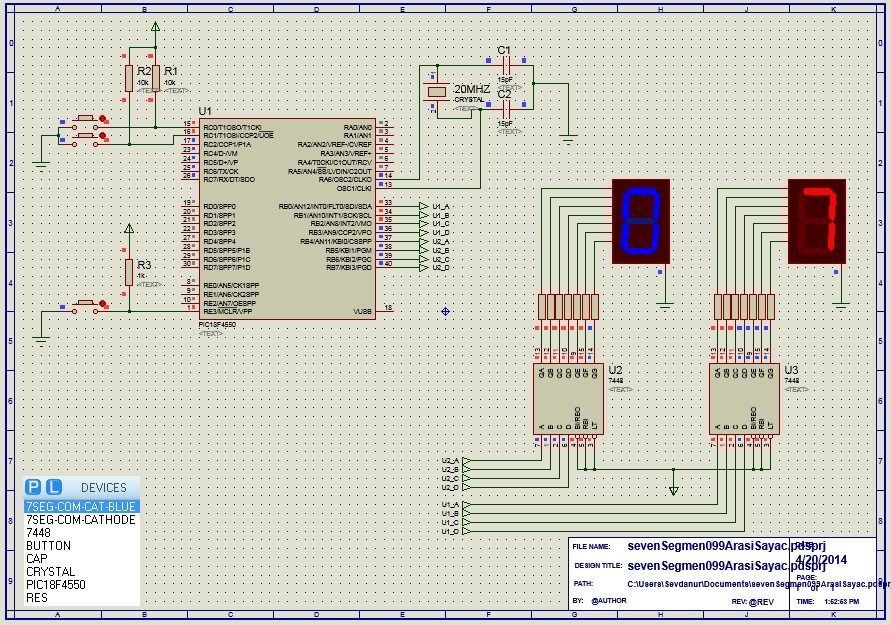Select resistor R2 on the schematic
891x625 pixels.
[129, 78]
